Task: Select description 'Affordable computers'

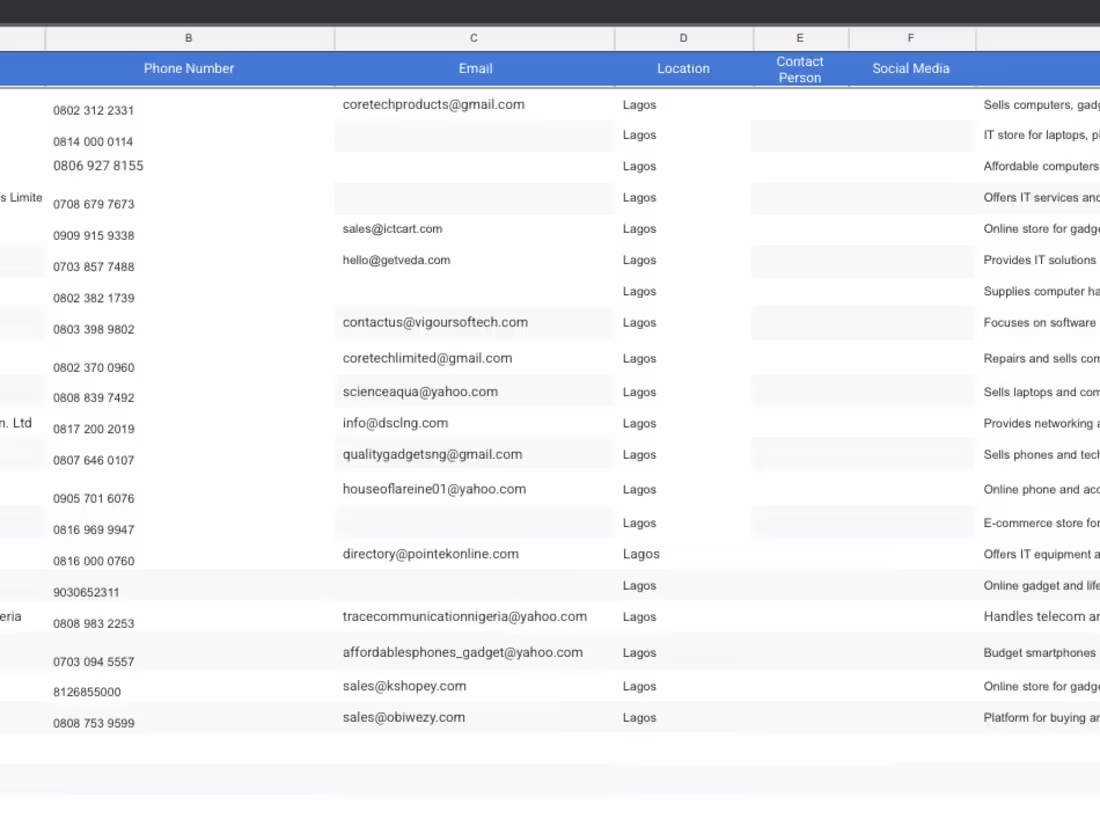Action: click(1041, 166)
